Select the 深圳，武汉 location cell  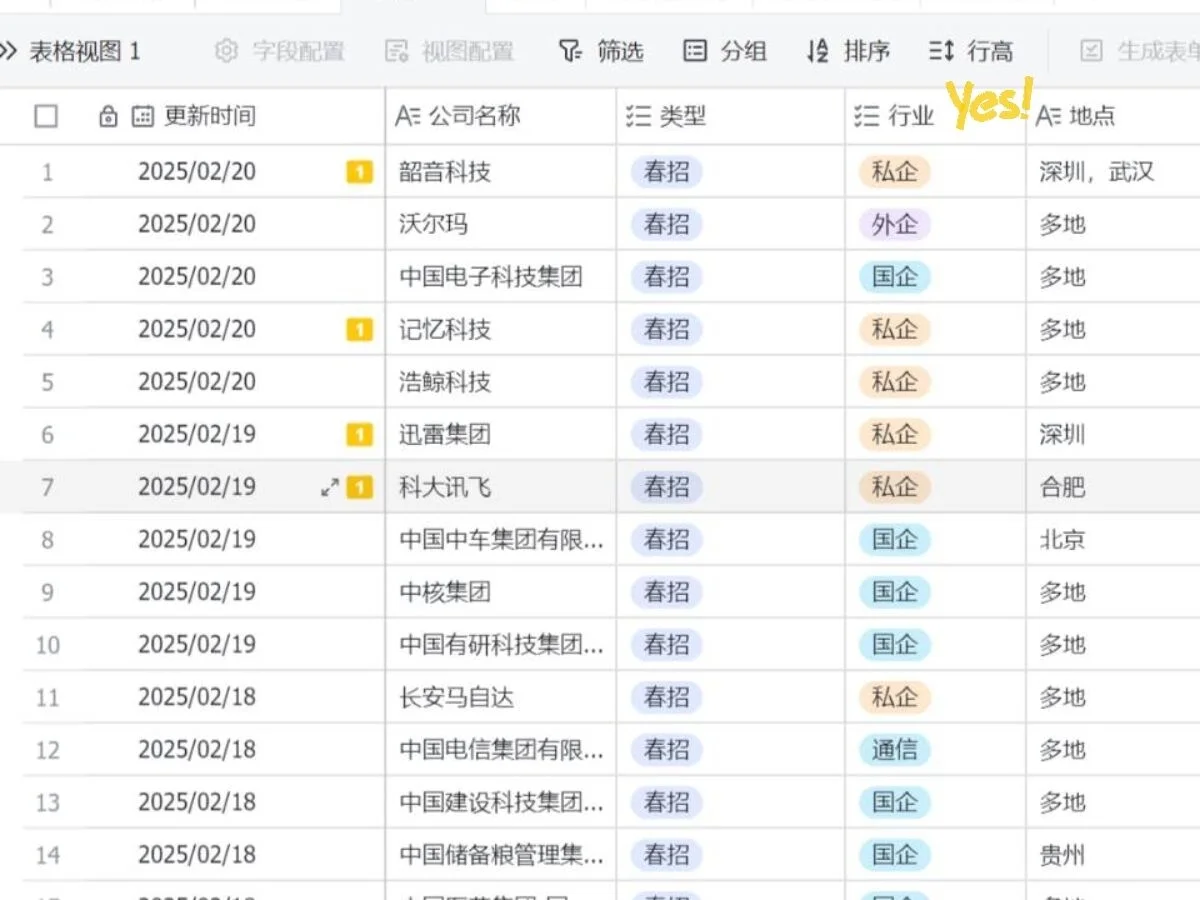[1114, 172]
